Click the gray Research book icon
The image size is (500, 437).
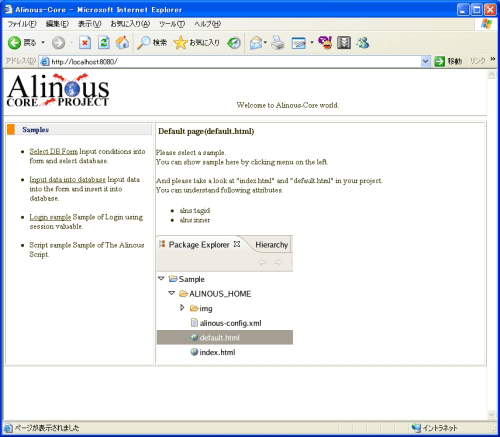[x=344, y=43]
